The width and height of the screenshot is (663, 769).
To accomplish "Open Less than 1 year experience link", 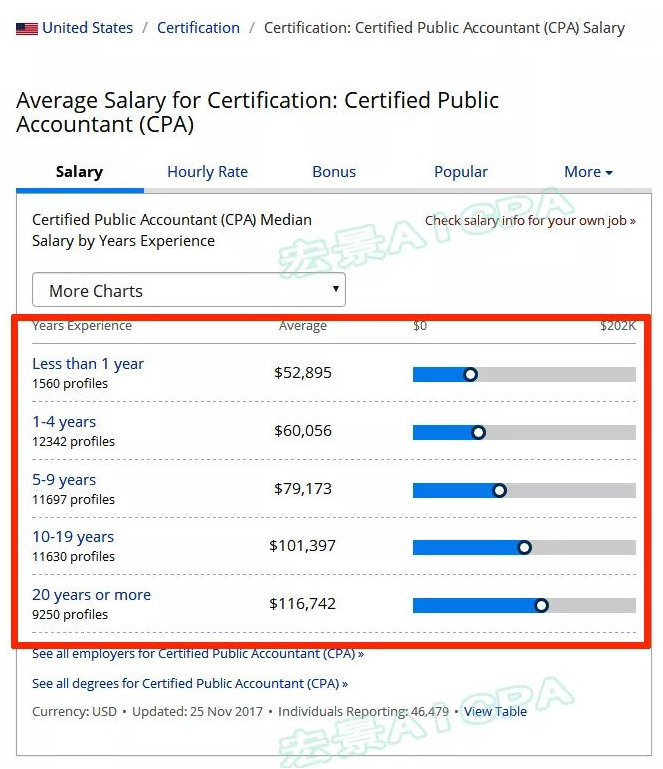I will (x=88, y=364).
